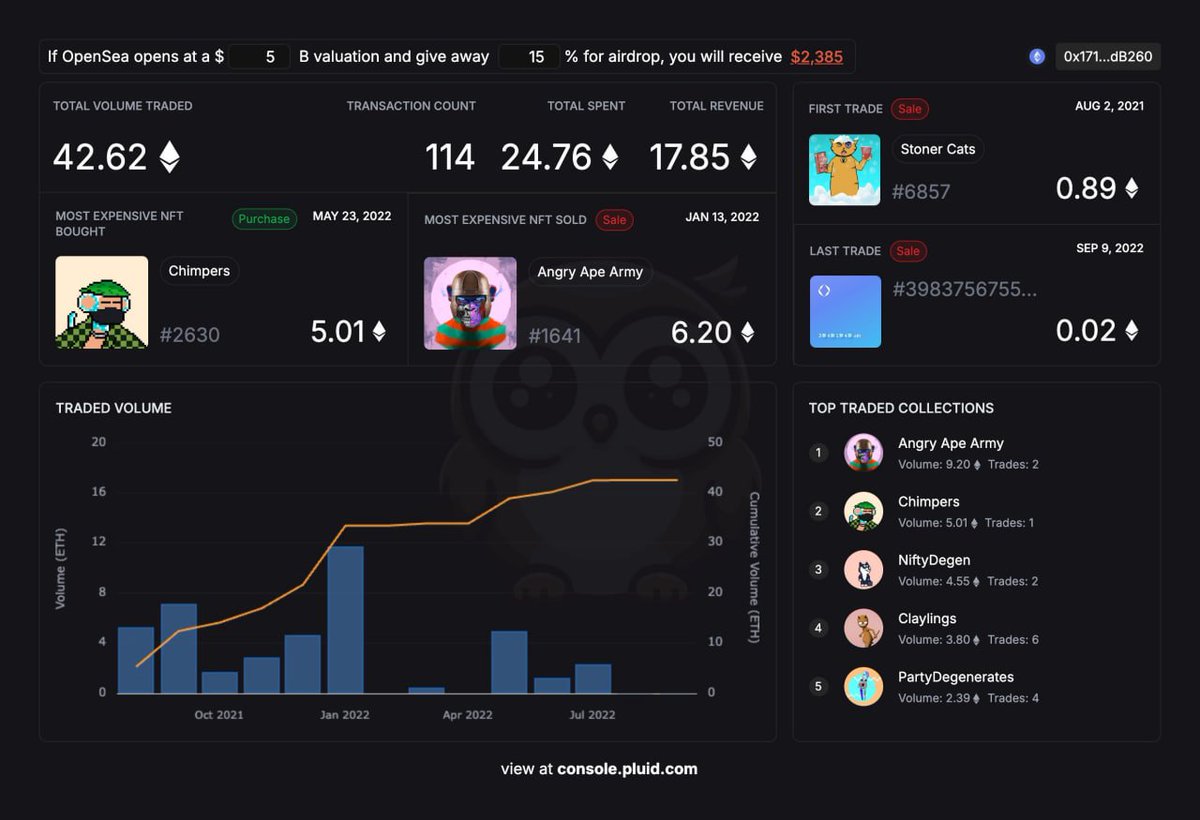
Task: Click rank badge number 5
Action: click(x=818, y=687)
